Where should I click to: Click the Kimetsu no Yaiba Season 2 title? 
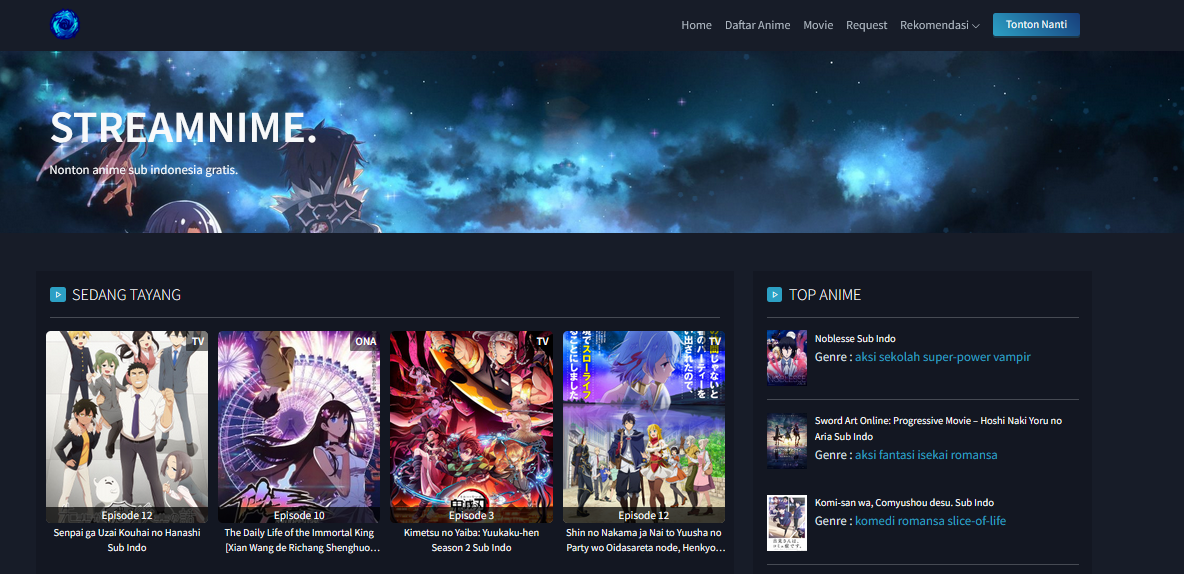[x=471, y=540]
